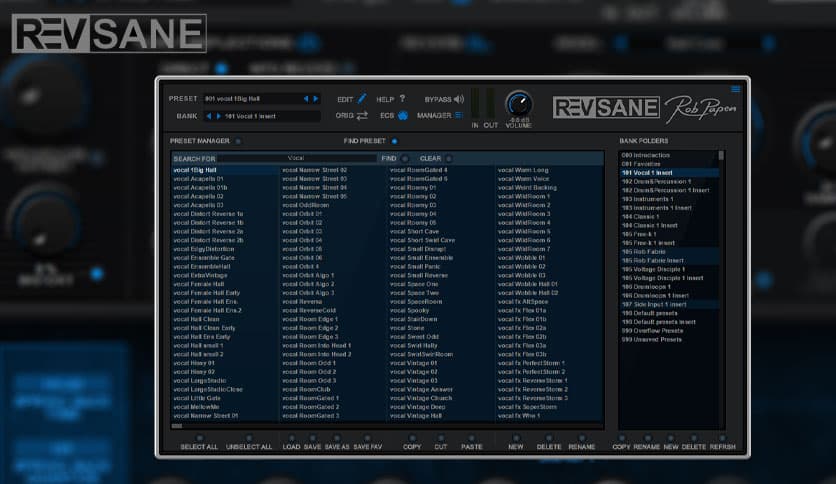Select preset 'vocal EdgyDistortion'
This screenshot has width=836, height=484.
coord(204,249)
